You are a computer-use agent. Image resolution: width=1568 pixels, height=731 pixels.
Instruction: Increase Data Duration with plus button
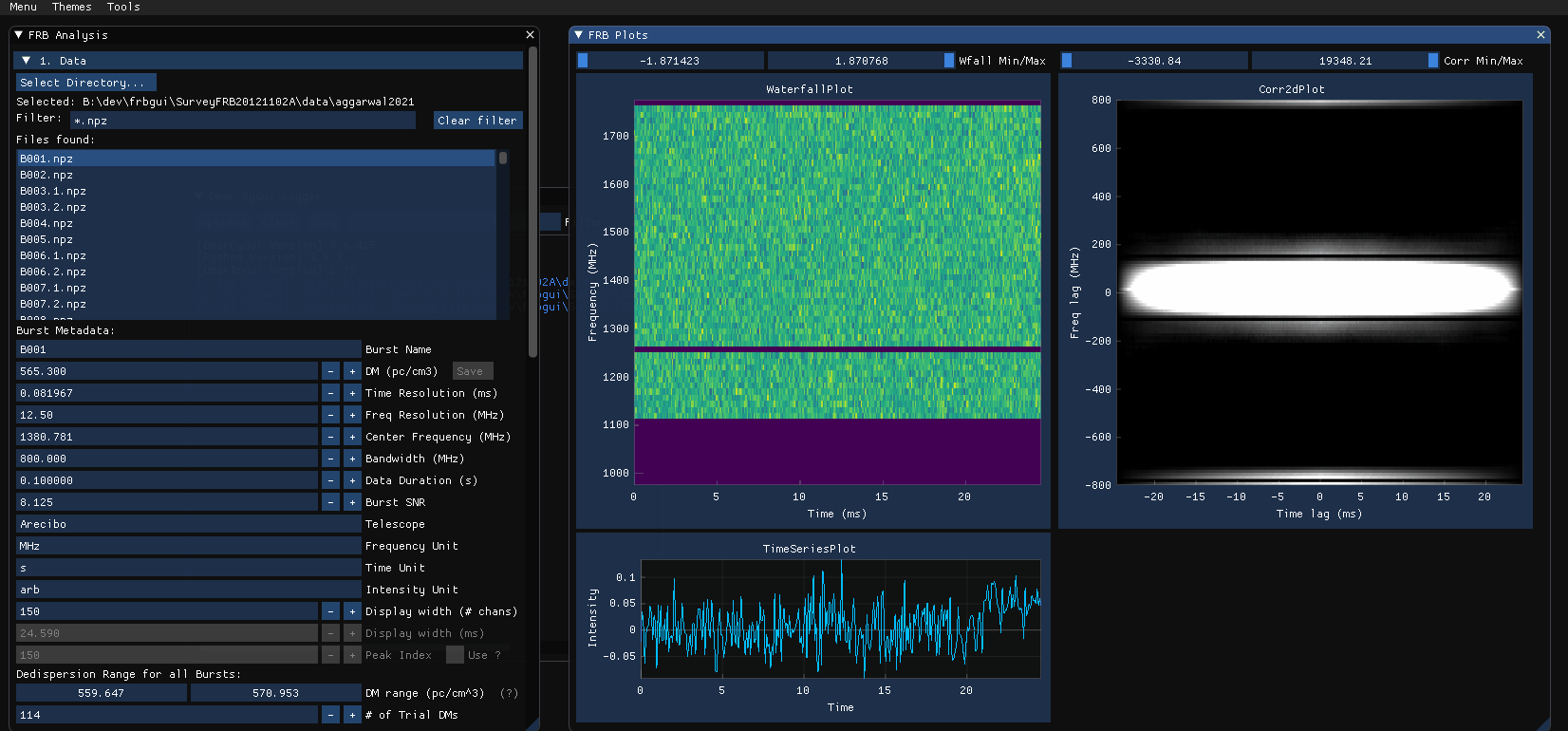point(352,480)
